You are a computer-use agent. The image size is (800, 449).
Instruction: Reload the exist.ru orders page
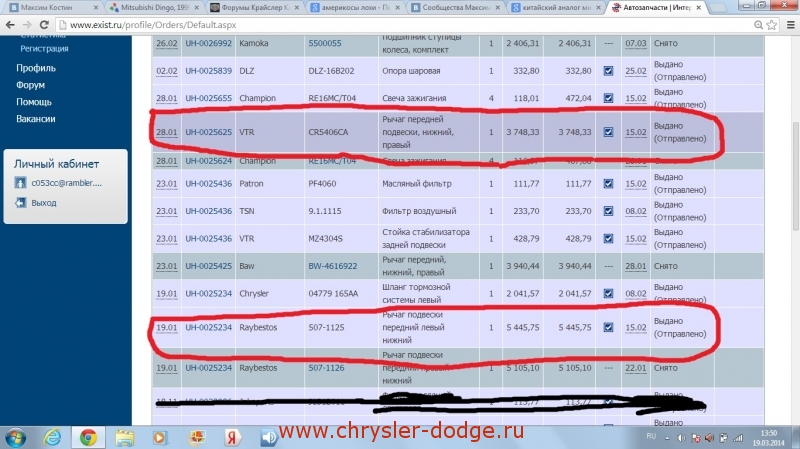(44, 24)
